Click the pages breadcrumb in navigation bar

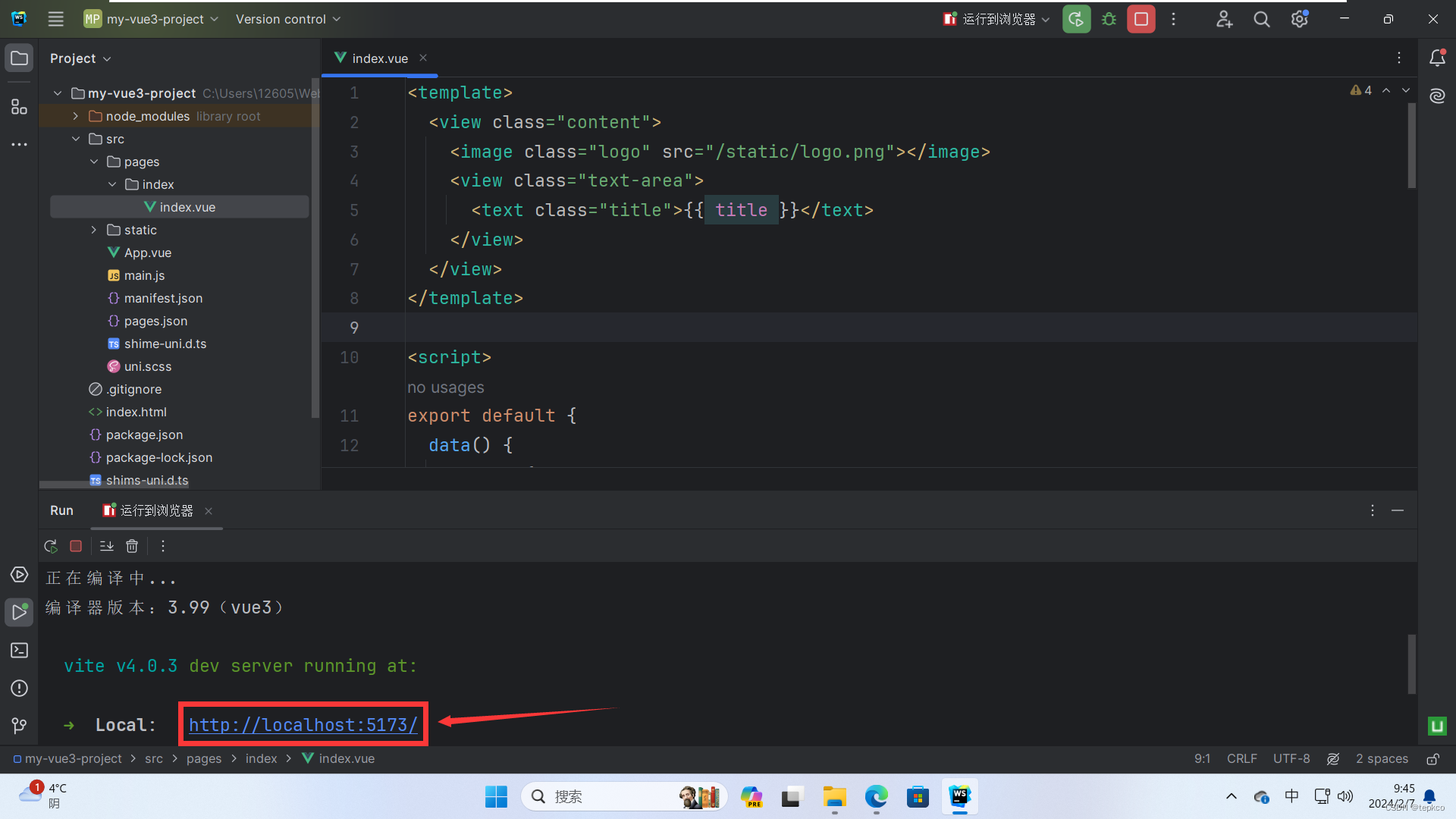tap(204, 759)
